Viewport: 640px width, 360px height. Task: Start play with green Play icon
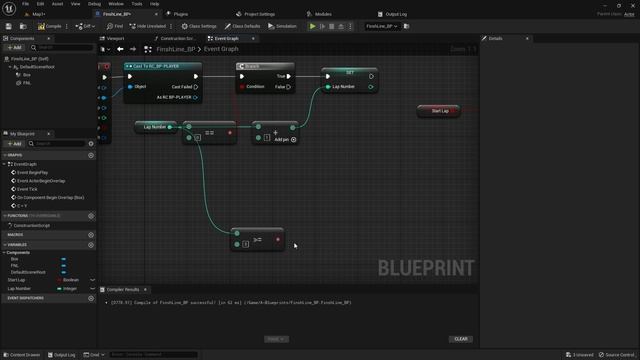click(x=312, y=26)
